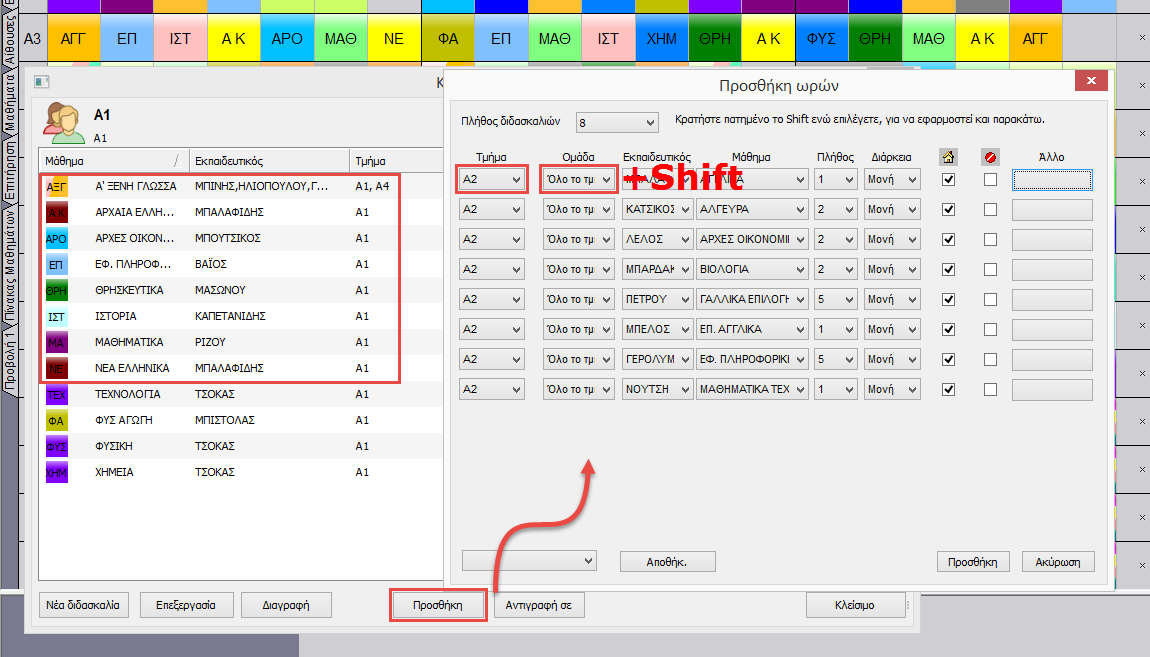Toggle the house checkbox in the ΜΑΘΗΜΑΤΙΚΑ ΤΕΧ row
This screenshot has height=657, width=1150.
[949, 389]
